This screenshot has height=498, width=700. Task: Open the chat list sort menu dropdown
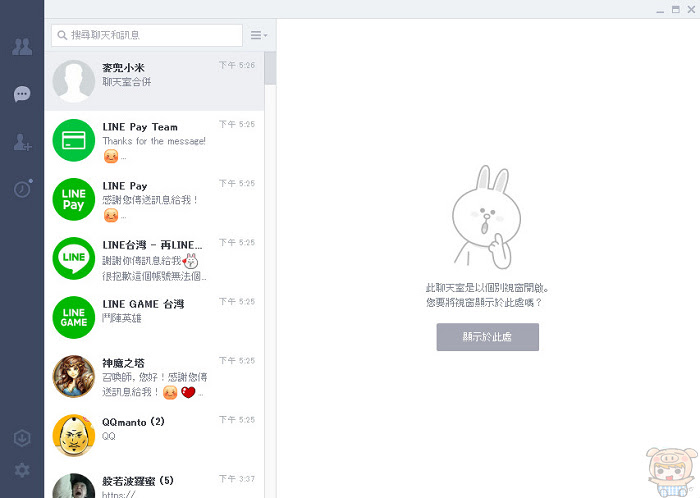(x=258, y=35)
